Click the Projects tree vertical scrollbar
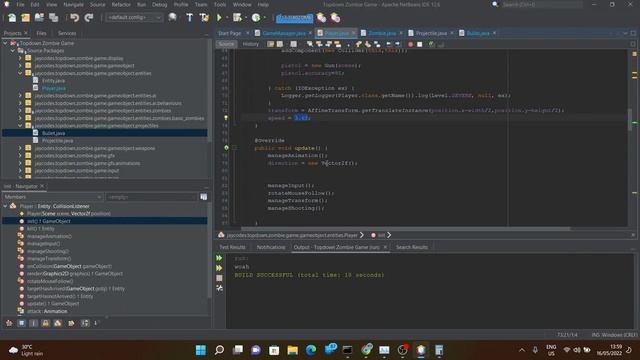640x360 pixels. point(210,92)
